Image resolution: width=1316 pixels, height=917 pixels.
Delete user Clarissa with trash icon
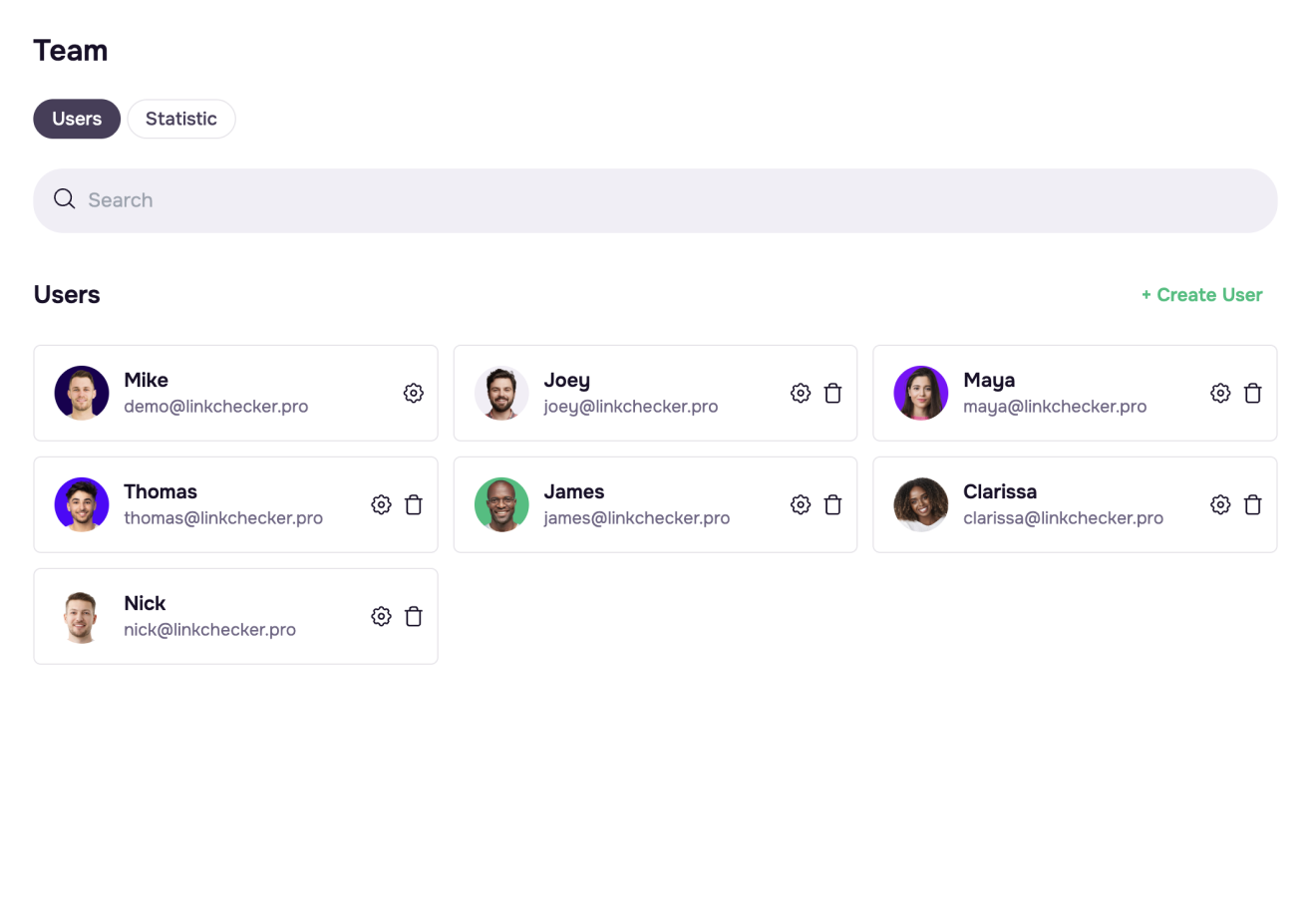(x=1253, y=504)
